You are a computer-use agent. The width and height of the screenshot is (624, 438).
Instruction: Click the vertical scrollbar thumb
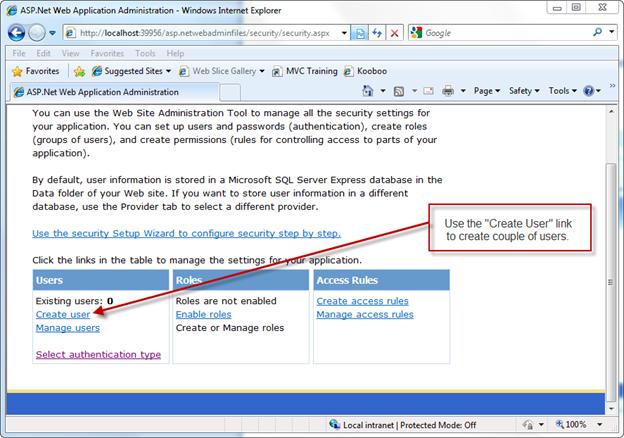pos(611,282)
